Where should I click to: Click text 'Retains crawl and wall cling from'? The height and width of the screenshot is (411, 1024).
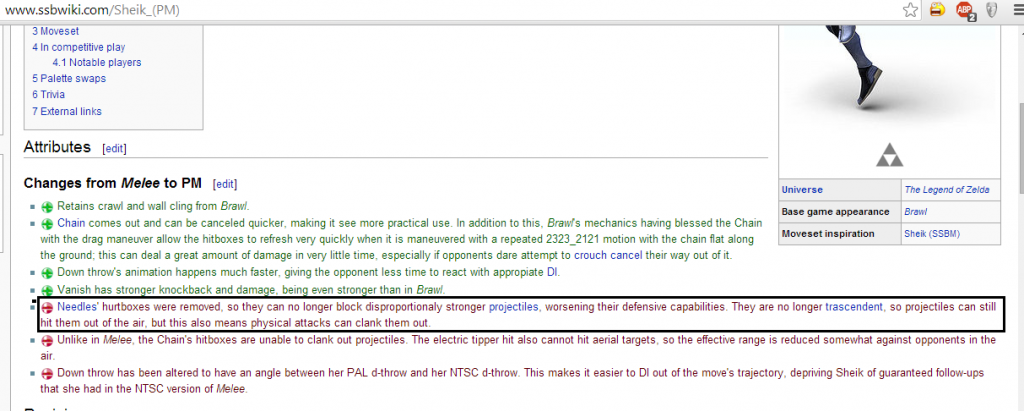tap(137, 206)
